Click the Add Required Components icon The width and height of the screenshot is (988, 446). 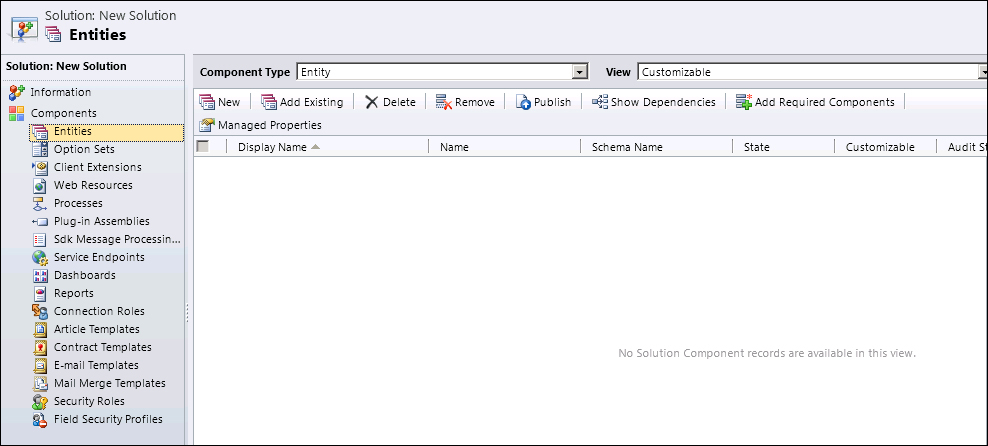743,102
